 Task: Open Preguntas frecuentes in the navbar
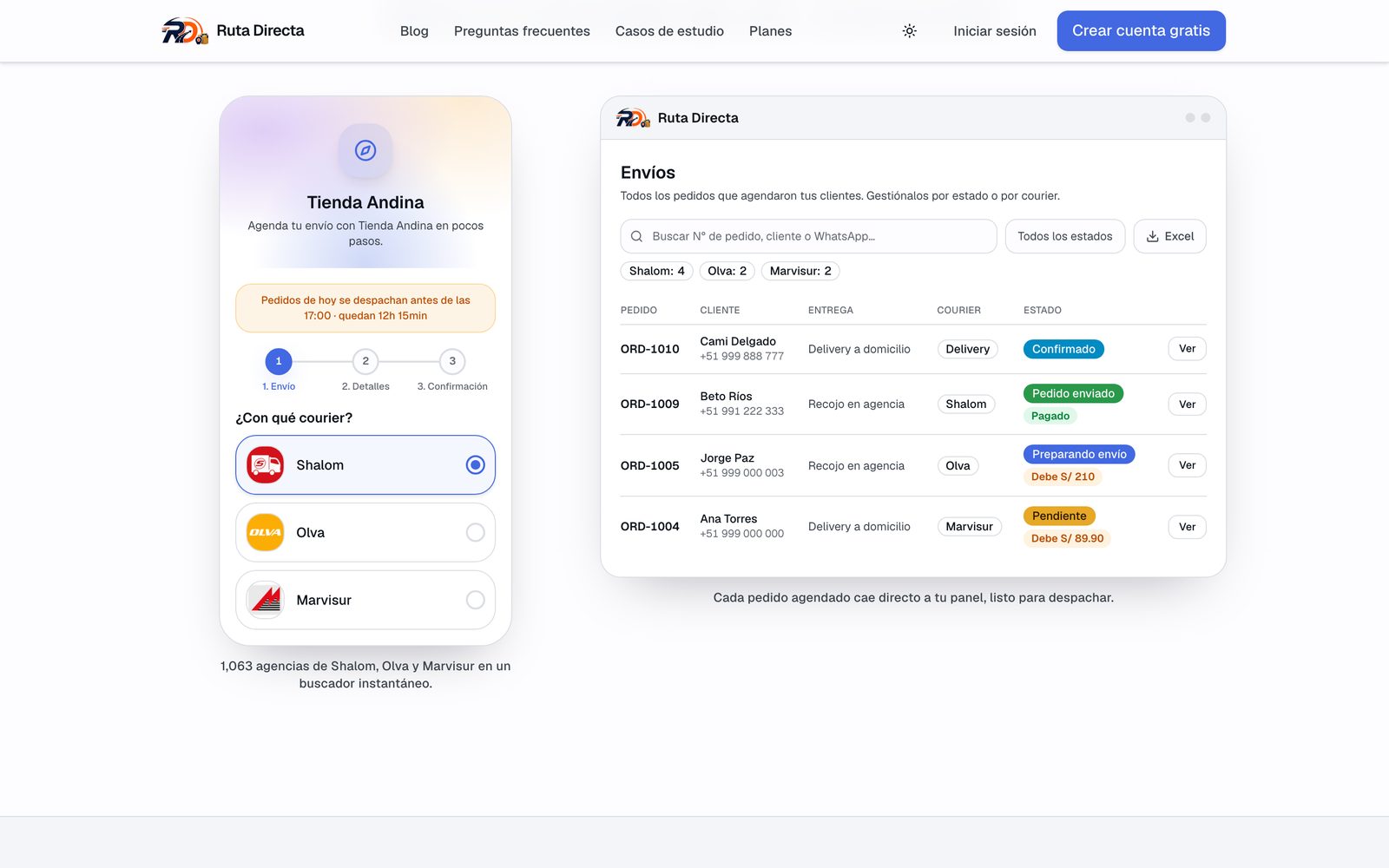pyautogui.click(x=522, y=31)
